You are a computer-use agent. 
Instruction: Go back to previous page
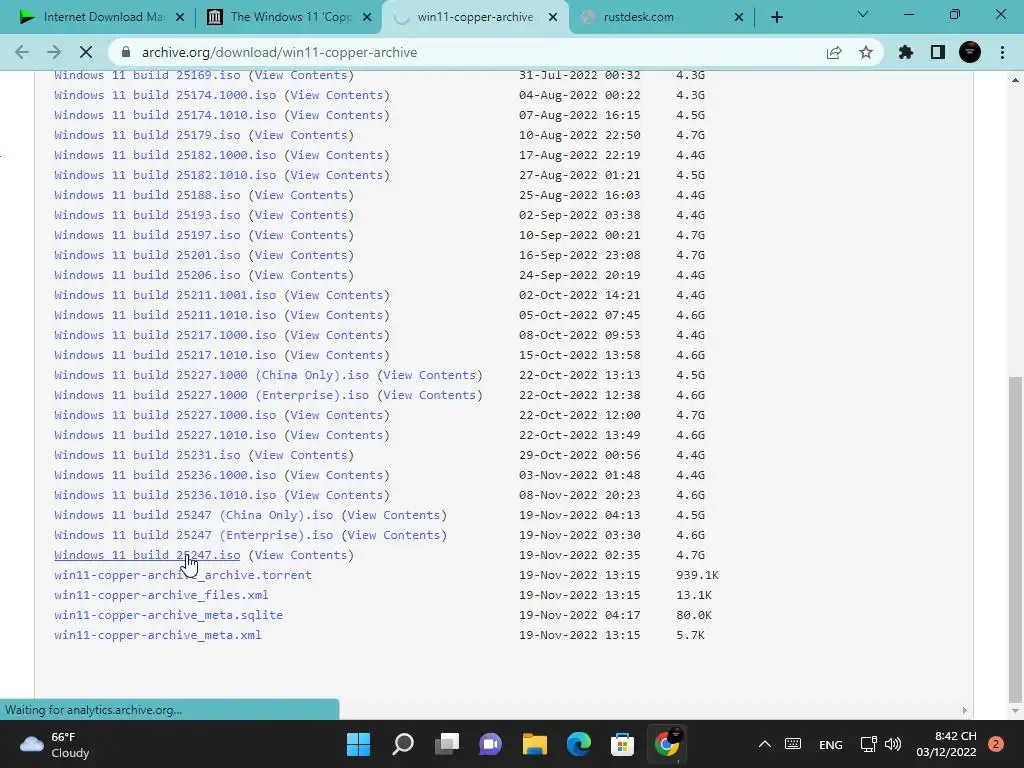point(22,52)
